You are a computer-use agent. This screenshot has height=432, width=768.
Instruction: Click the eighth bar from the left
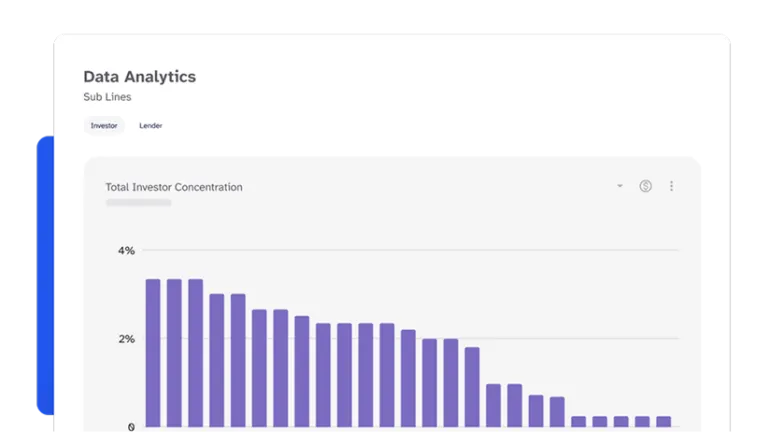[302, 371]
